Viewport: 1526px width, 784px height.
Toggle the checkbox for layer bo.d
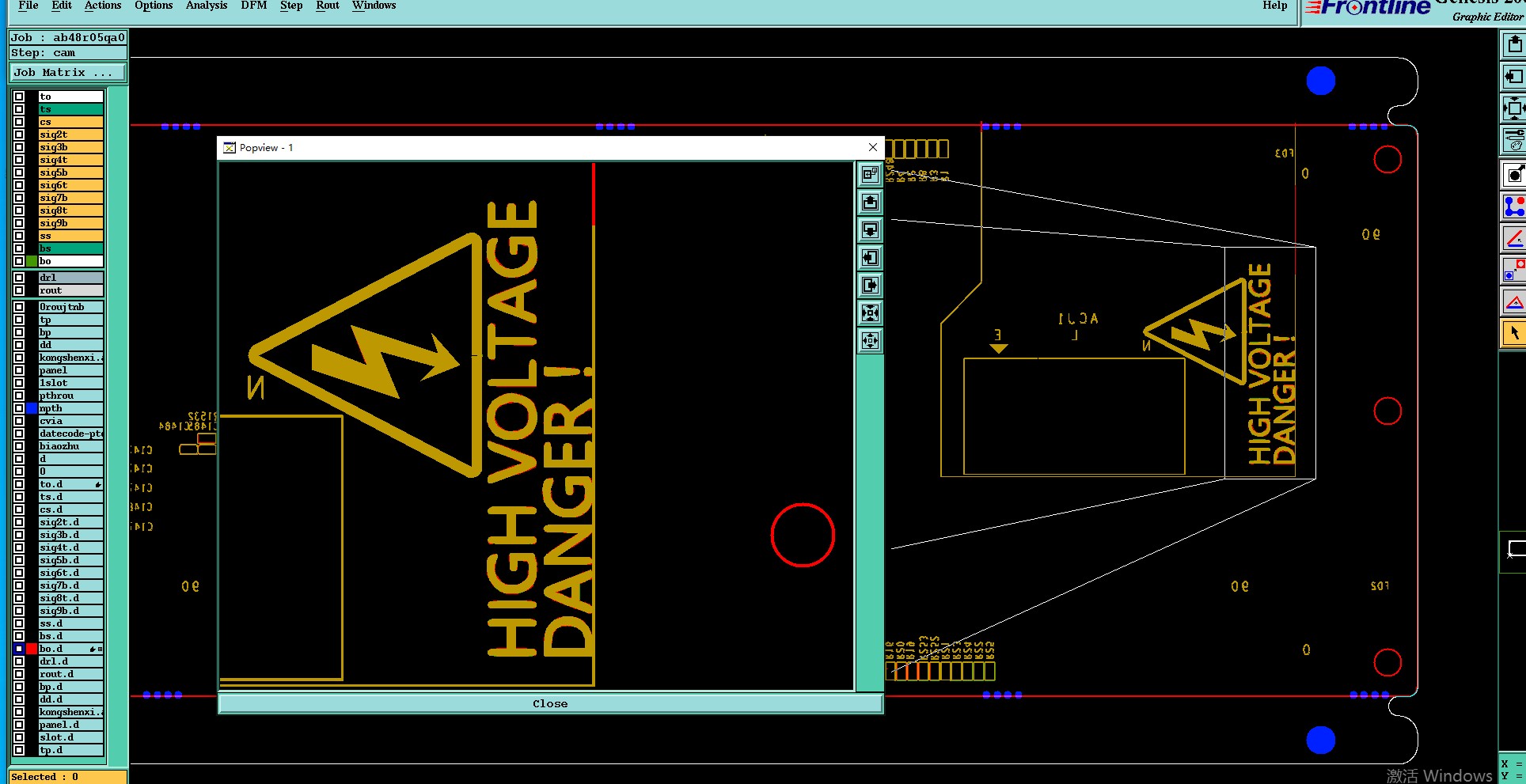tap(19, 649)
